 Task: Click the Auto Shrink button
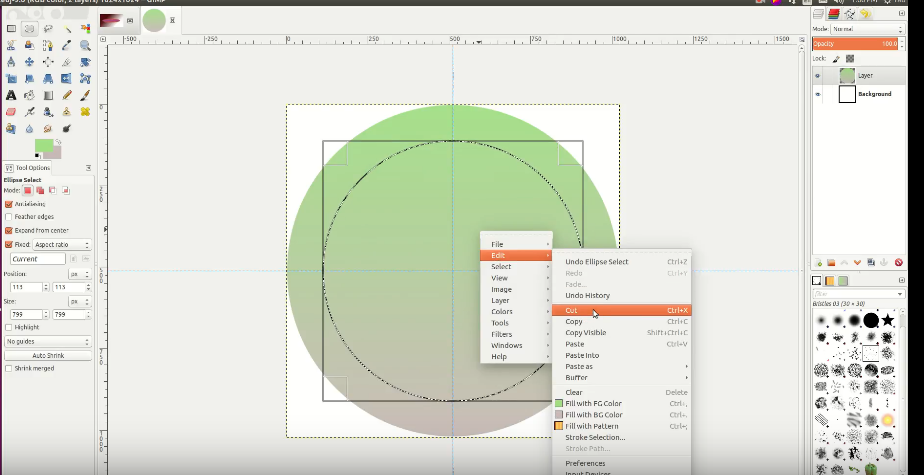48,356
